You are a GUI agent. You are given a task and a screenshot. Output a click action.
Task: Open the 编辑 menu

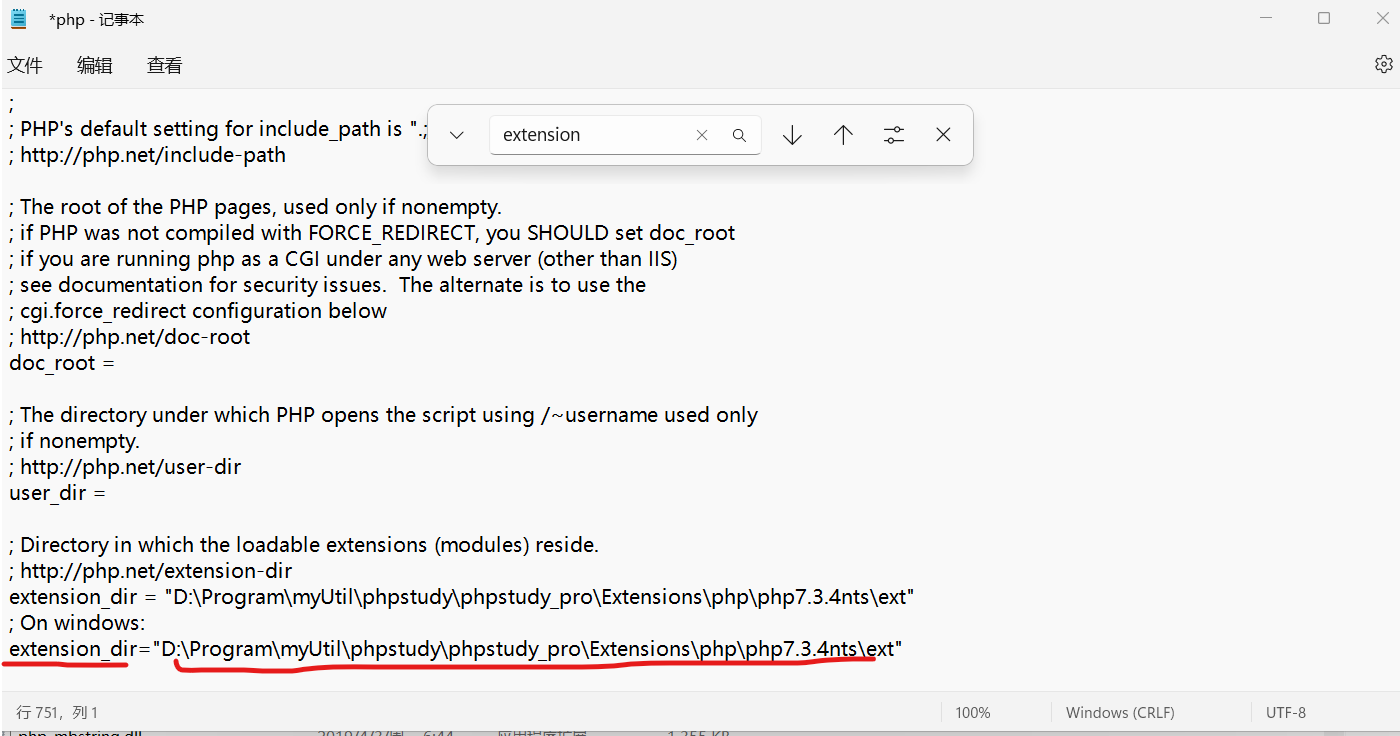point(95,65)
